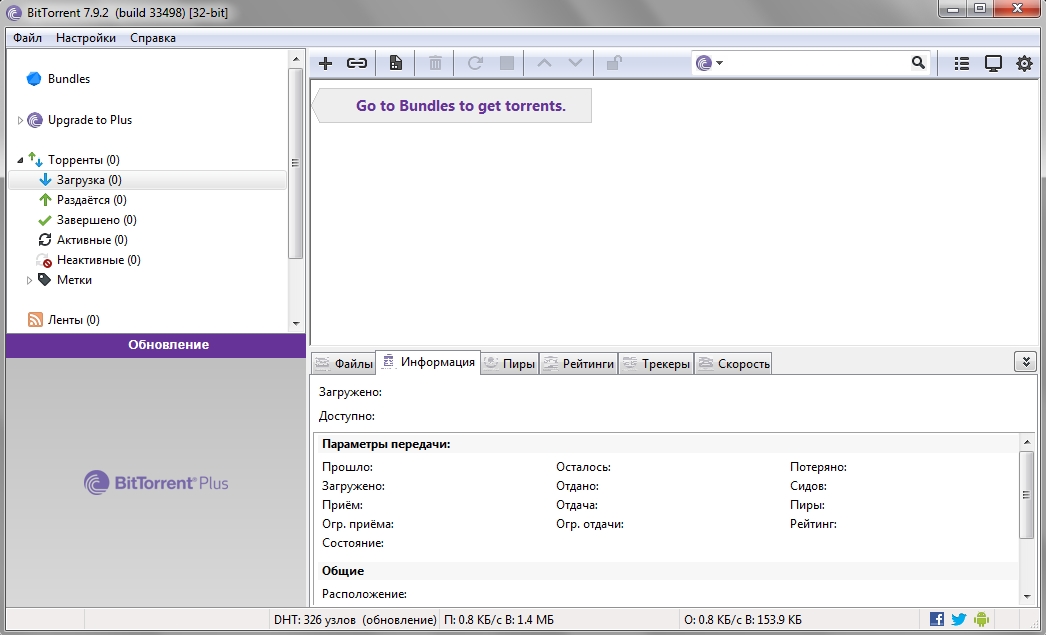Click Add Torrent from URL link icon
1046x635 pixels.
357,63
